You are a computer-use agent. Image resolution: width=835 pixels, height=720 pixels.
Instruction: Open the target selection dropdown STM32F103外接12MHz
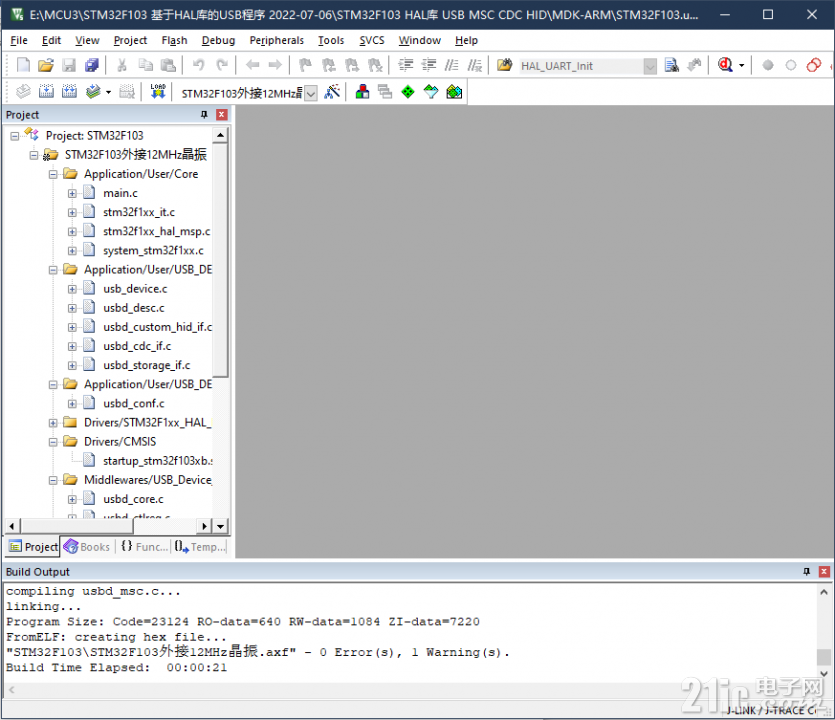tap(312, 93)
